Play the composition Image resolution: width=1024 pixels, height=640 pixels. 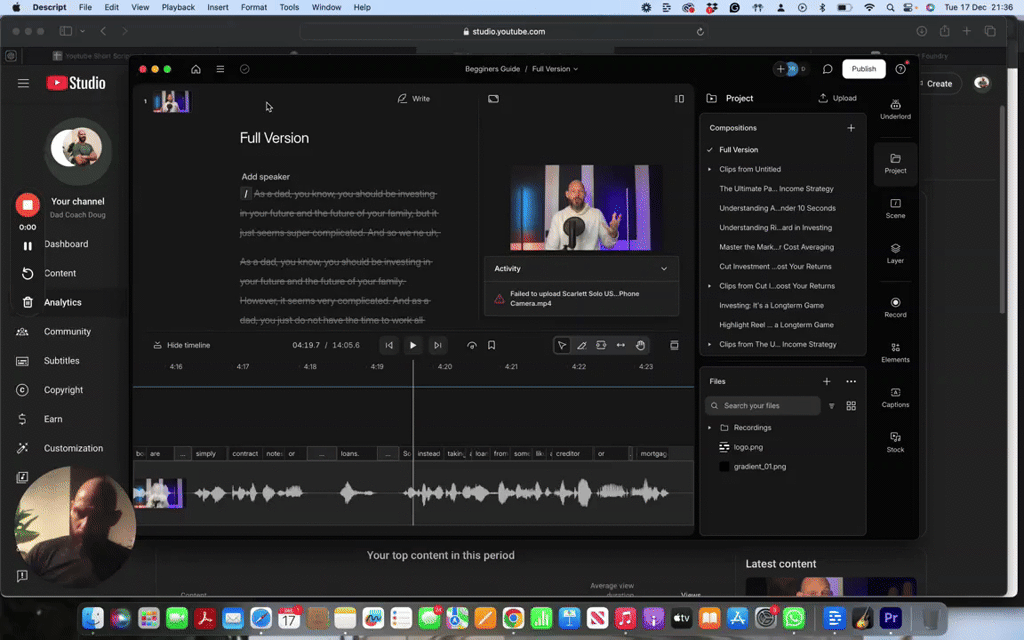(x=413, y=345)
